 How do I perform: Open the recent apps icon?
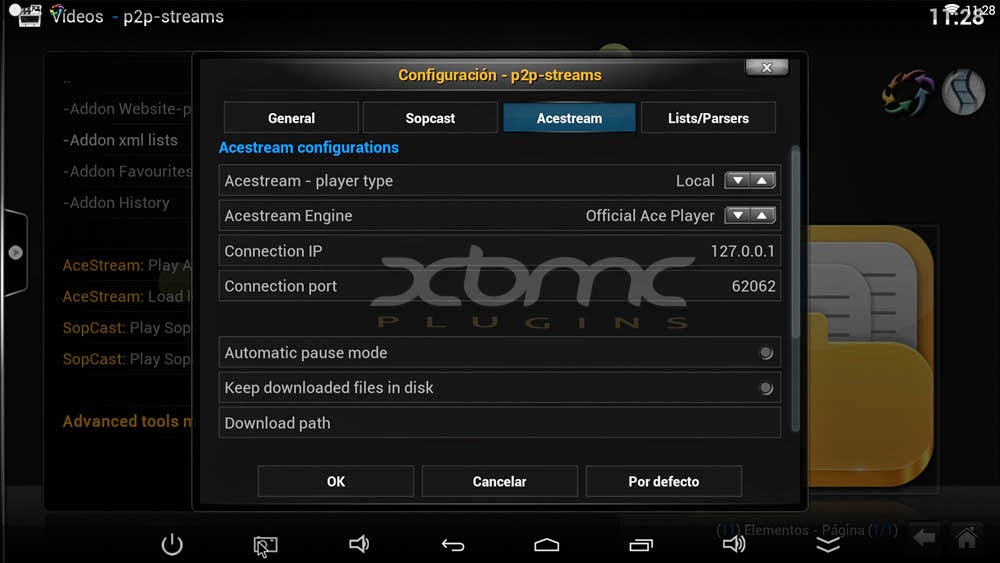point(640,545)
